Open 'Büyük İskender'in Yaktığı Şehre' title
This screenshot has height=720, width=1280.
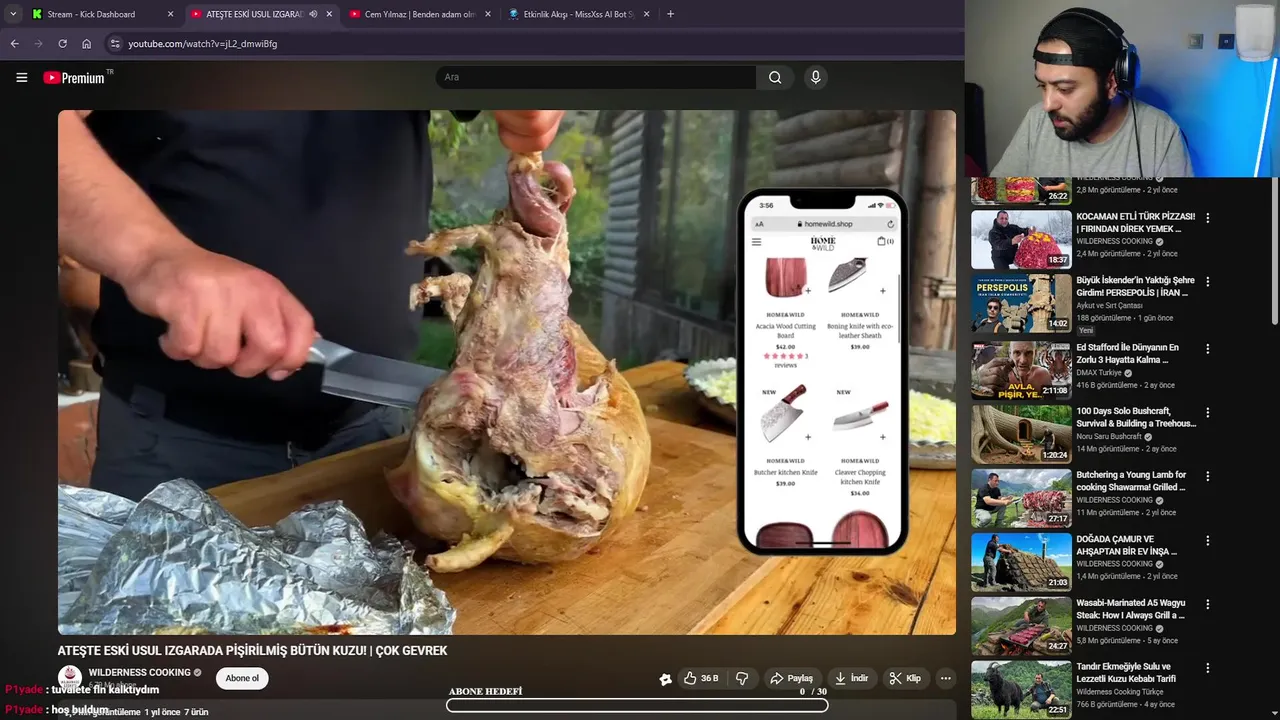[x=1135, y=287]
